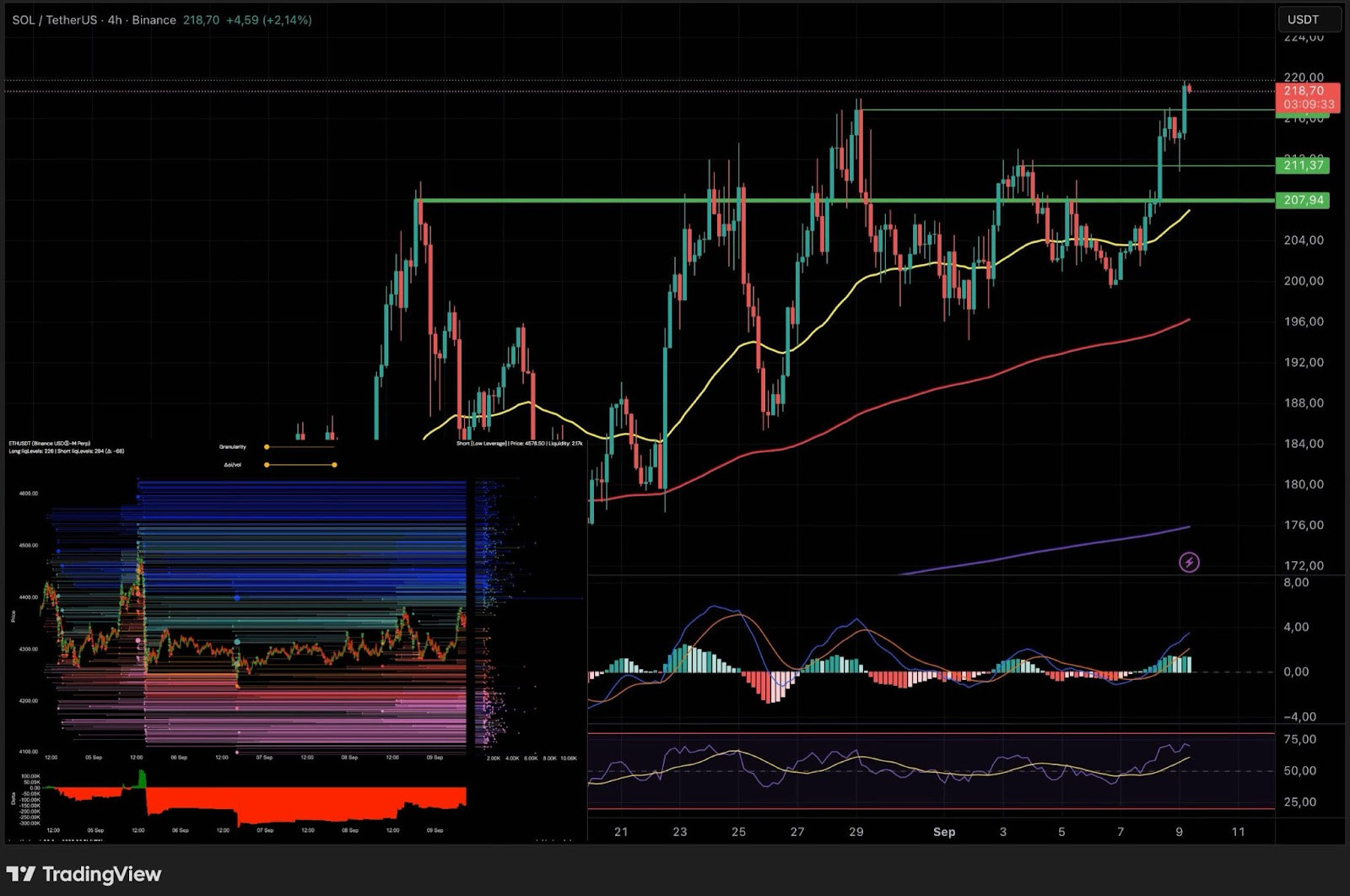This screenshot has width=1350, height=896.
Task: Click 176,00 on the price scale
Action: tap(1304, 525)
